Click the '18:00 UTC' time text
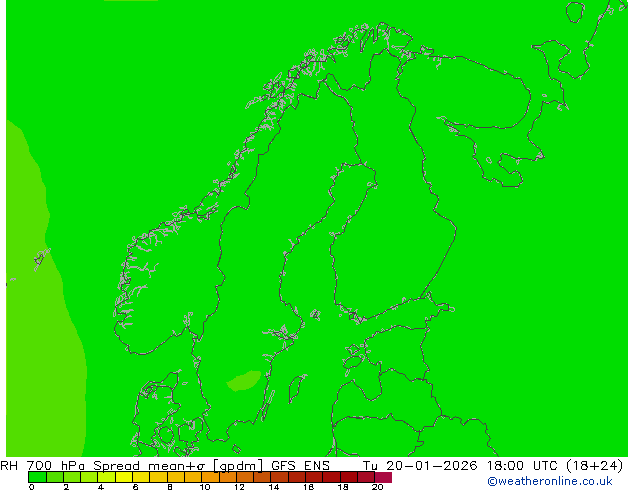 [x=523, y=466]
